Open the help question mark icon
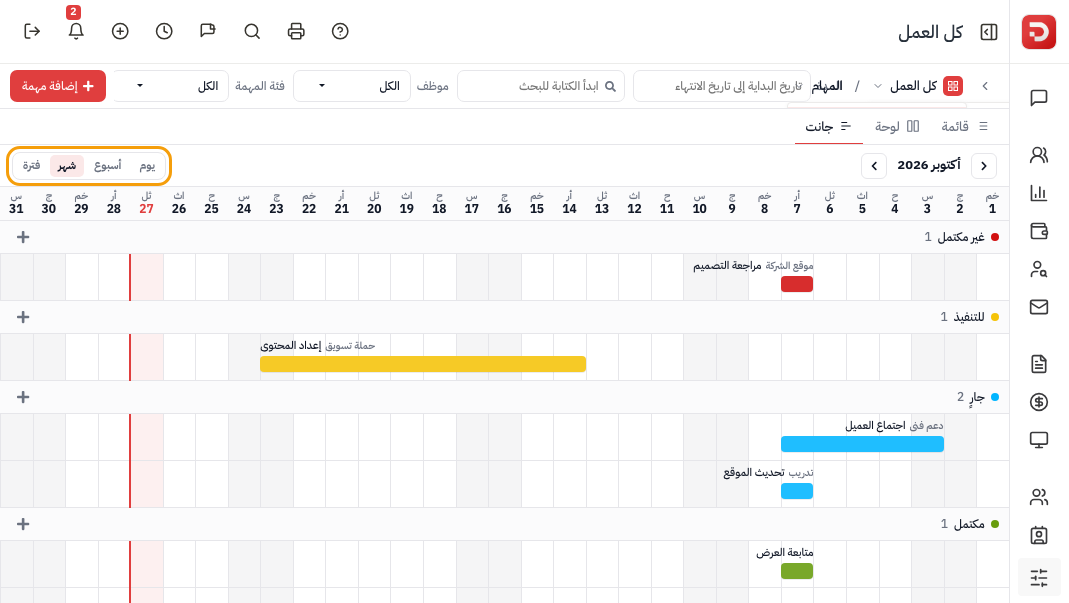 [x=340, y=31]
